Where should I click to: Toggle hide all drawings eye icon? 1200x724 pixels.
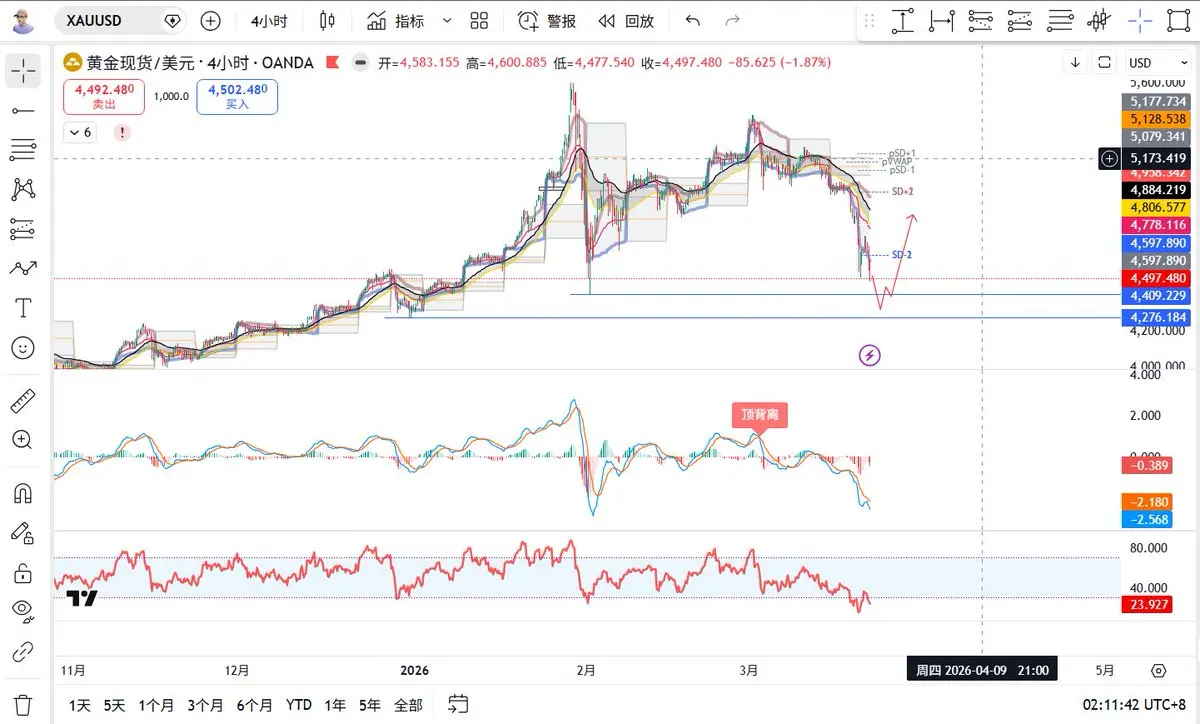point(24,612)
